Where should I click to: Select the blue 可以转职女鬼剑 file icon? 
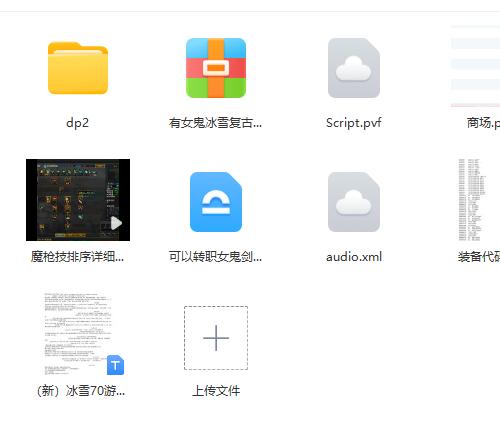(x=216, y=202)
